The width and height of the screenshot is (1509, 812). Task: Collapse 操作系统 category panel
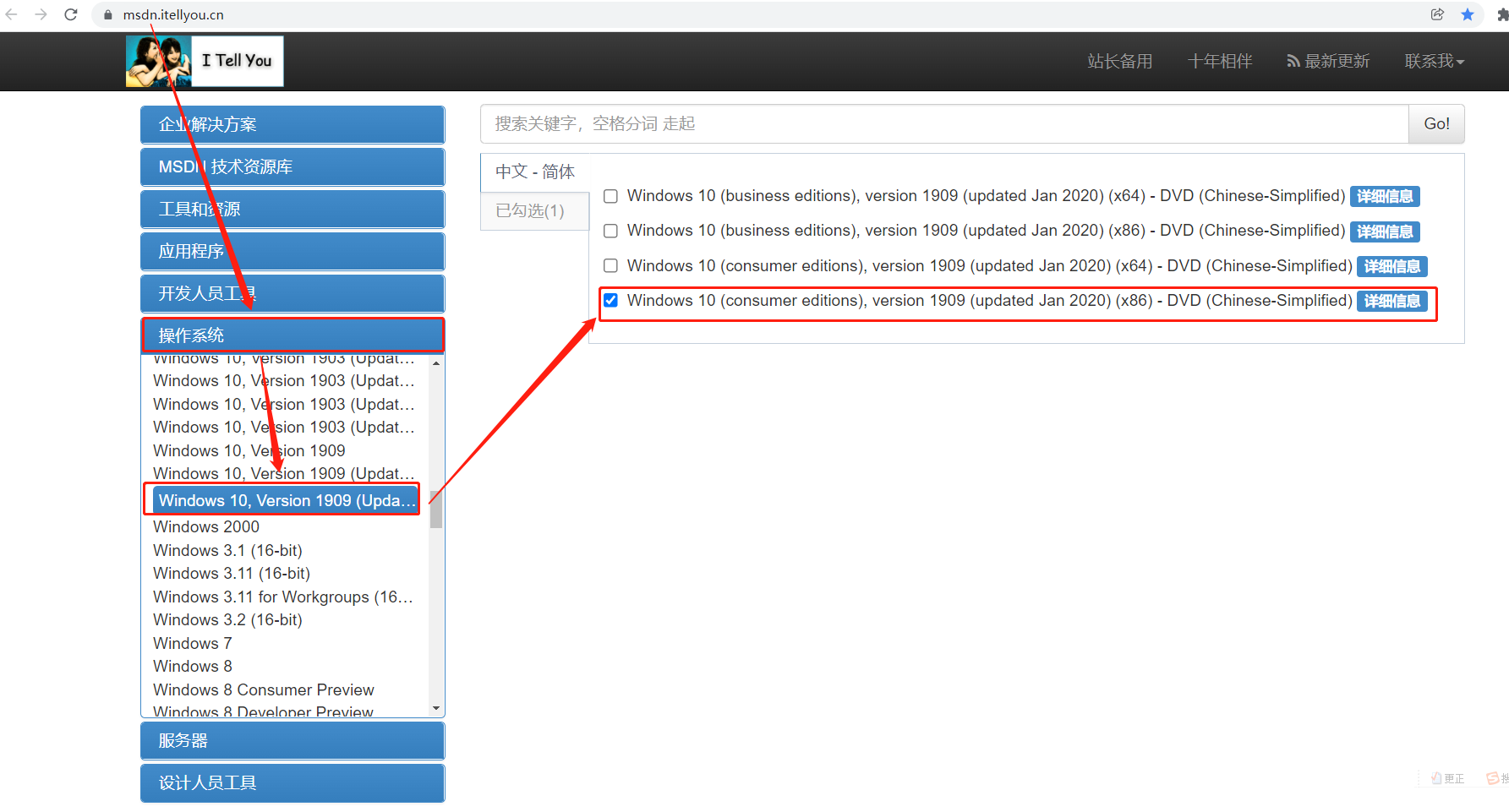(x=293, y=335)
